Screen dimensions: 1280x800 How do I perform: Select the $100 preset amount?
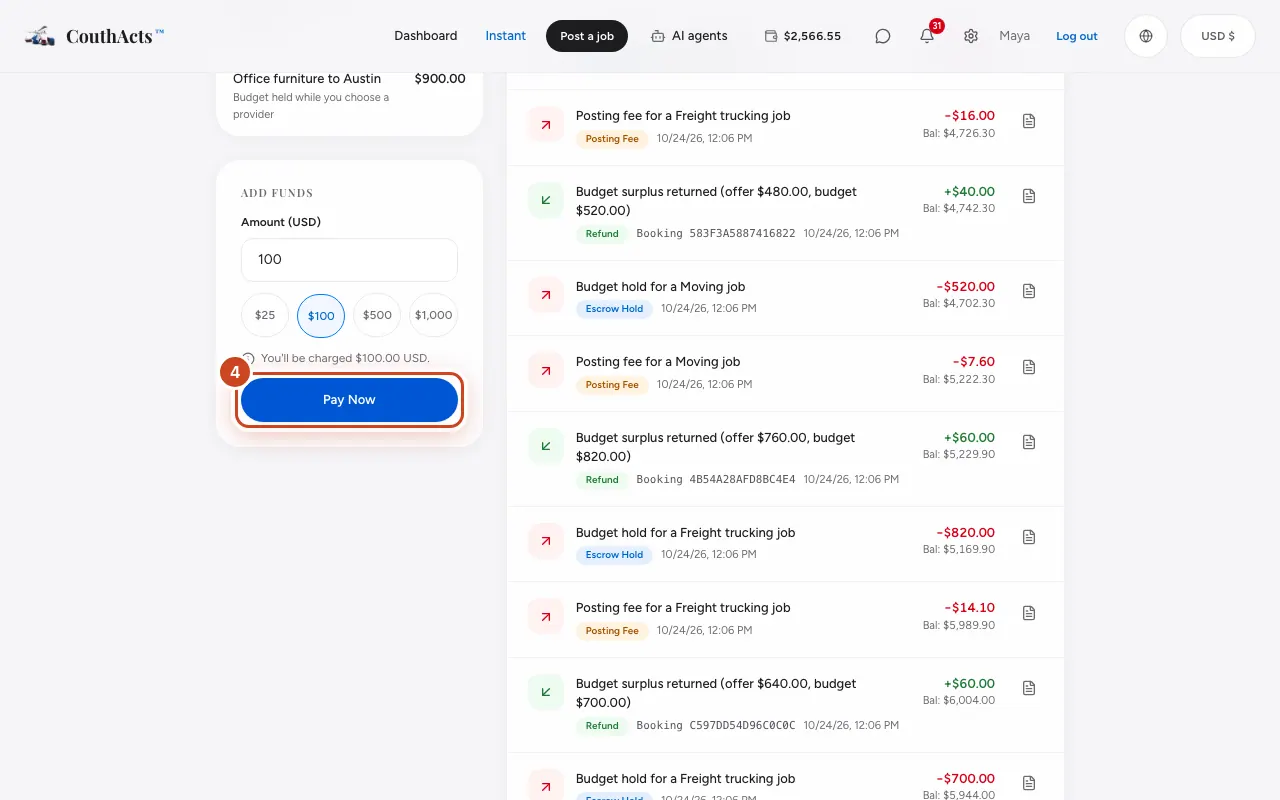click(x=321, y=316)
